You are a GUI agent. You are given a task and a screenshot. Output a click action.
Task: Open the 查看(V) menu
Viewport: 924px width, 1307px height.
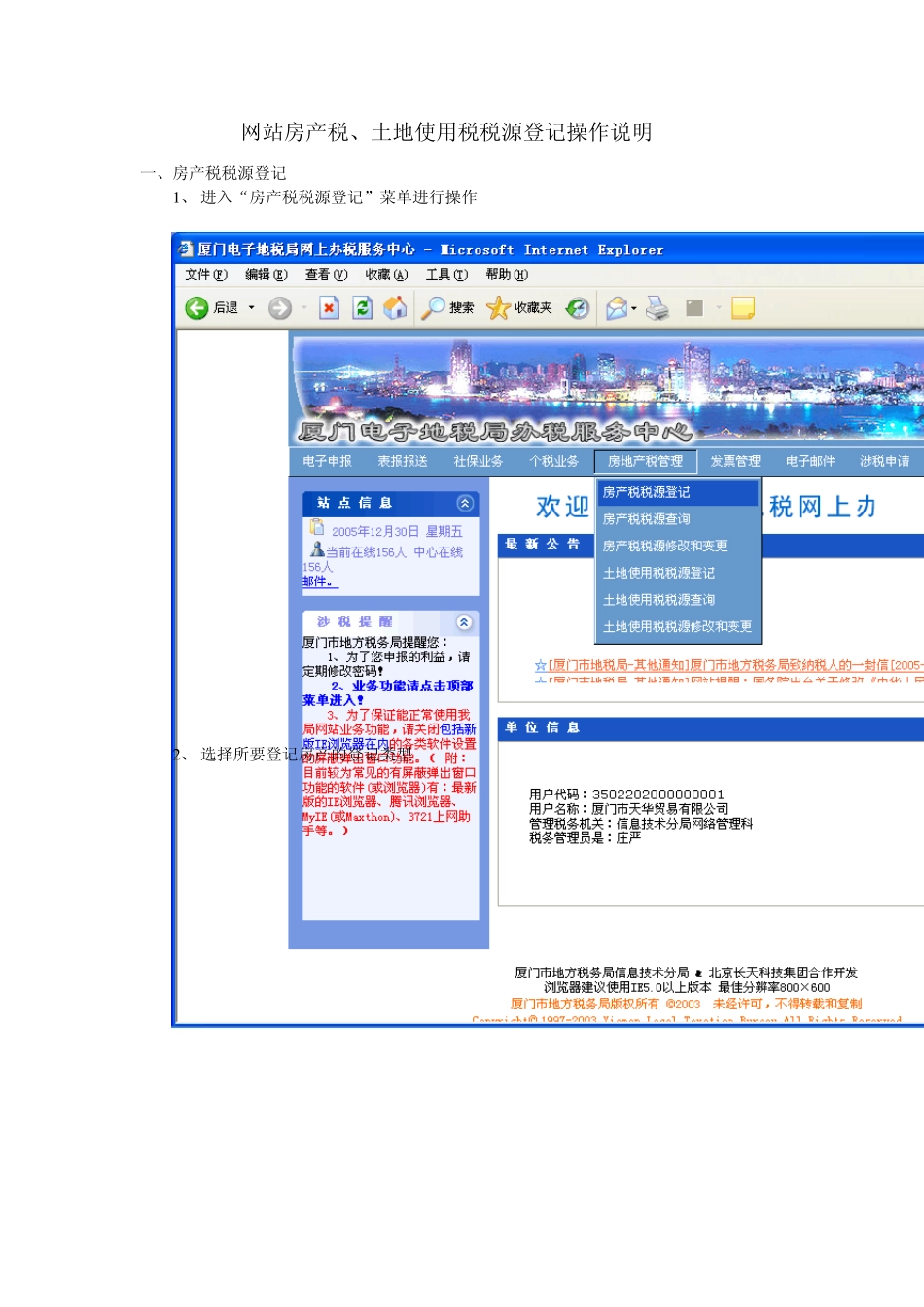tap(327, 275)
